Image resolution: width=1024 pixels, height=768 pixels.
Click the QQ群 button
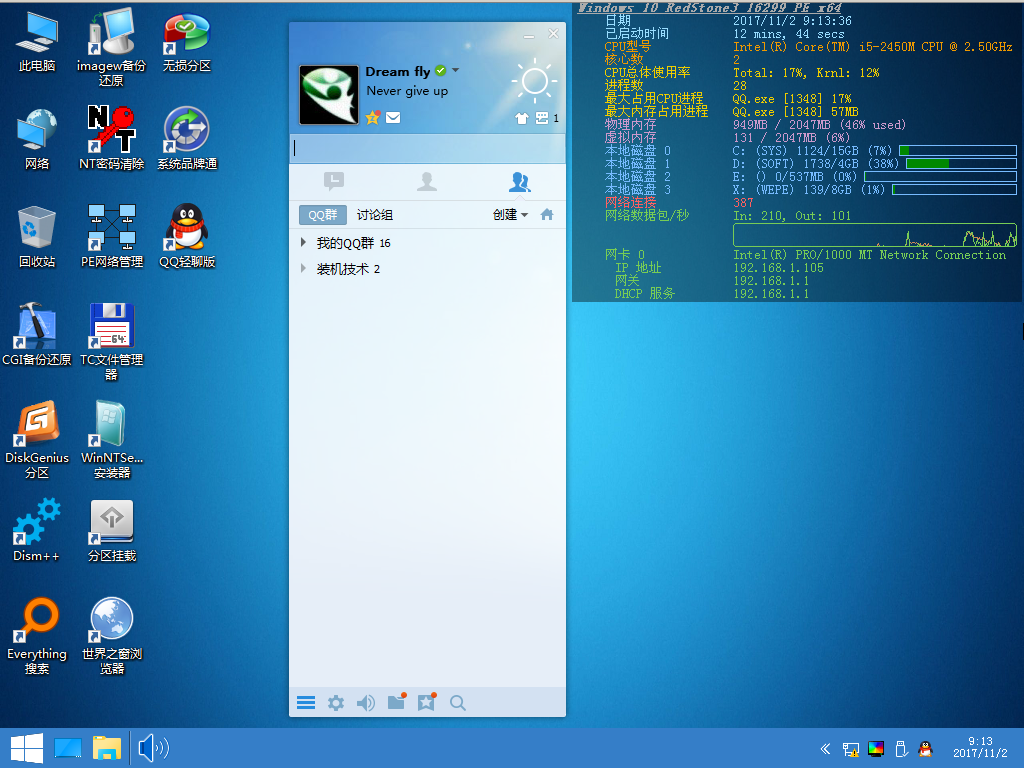(322, 215)
